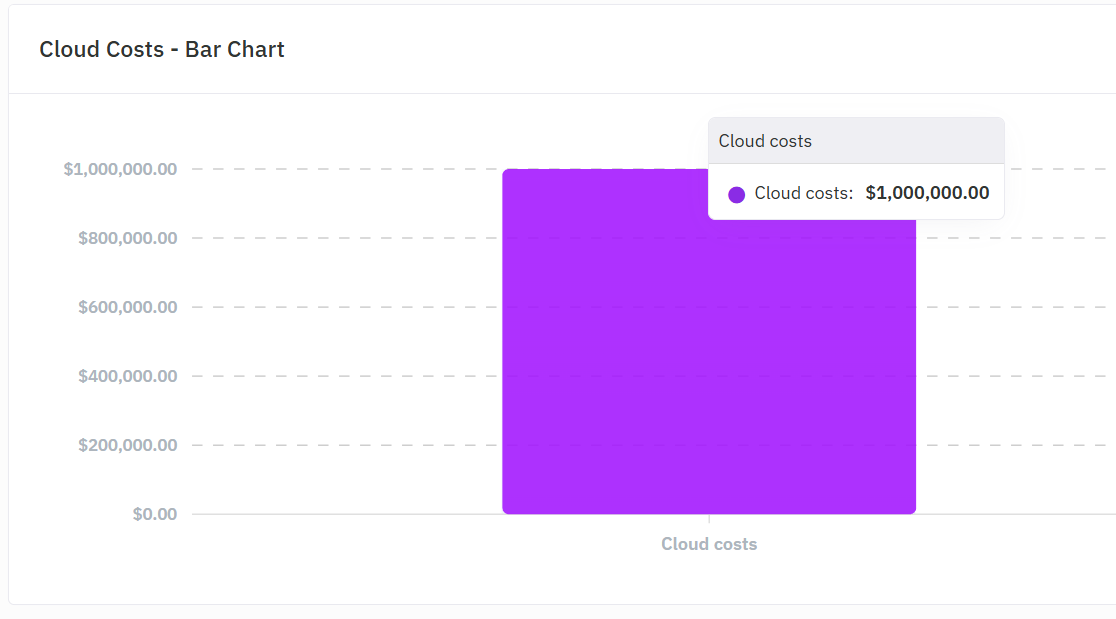Click the dashed gridline at $1,000,000.00
Screen dimensions: 1116x619
pos(350,168)
